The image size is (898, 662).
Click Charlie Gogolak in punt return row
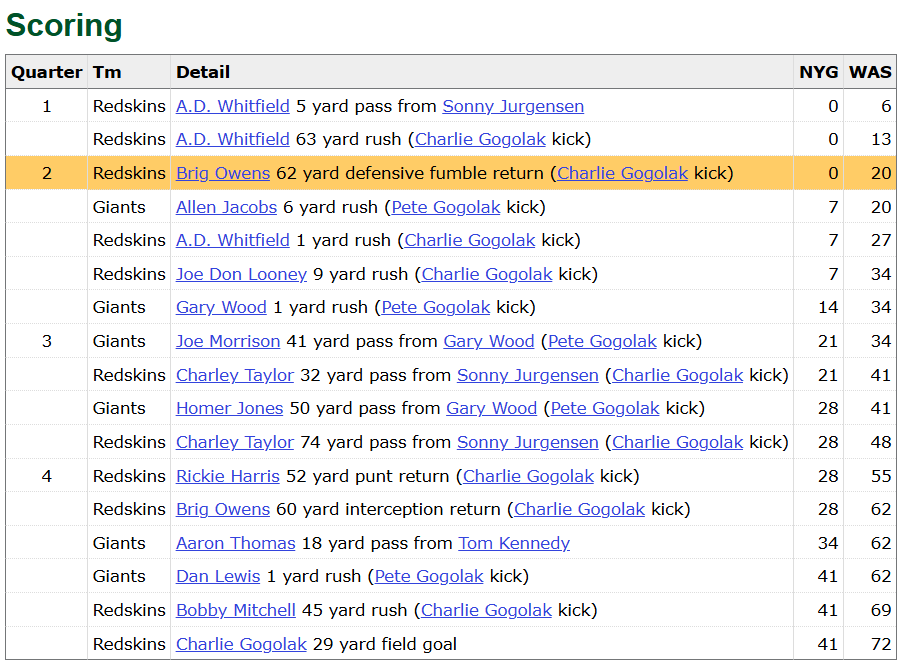[528, 475]
